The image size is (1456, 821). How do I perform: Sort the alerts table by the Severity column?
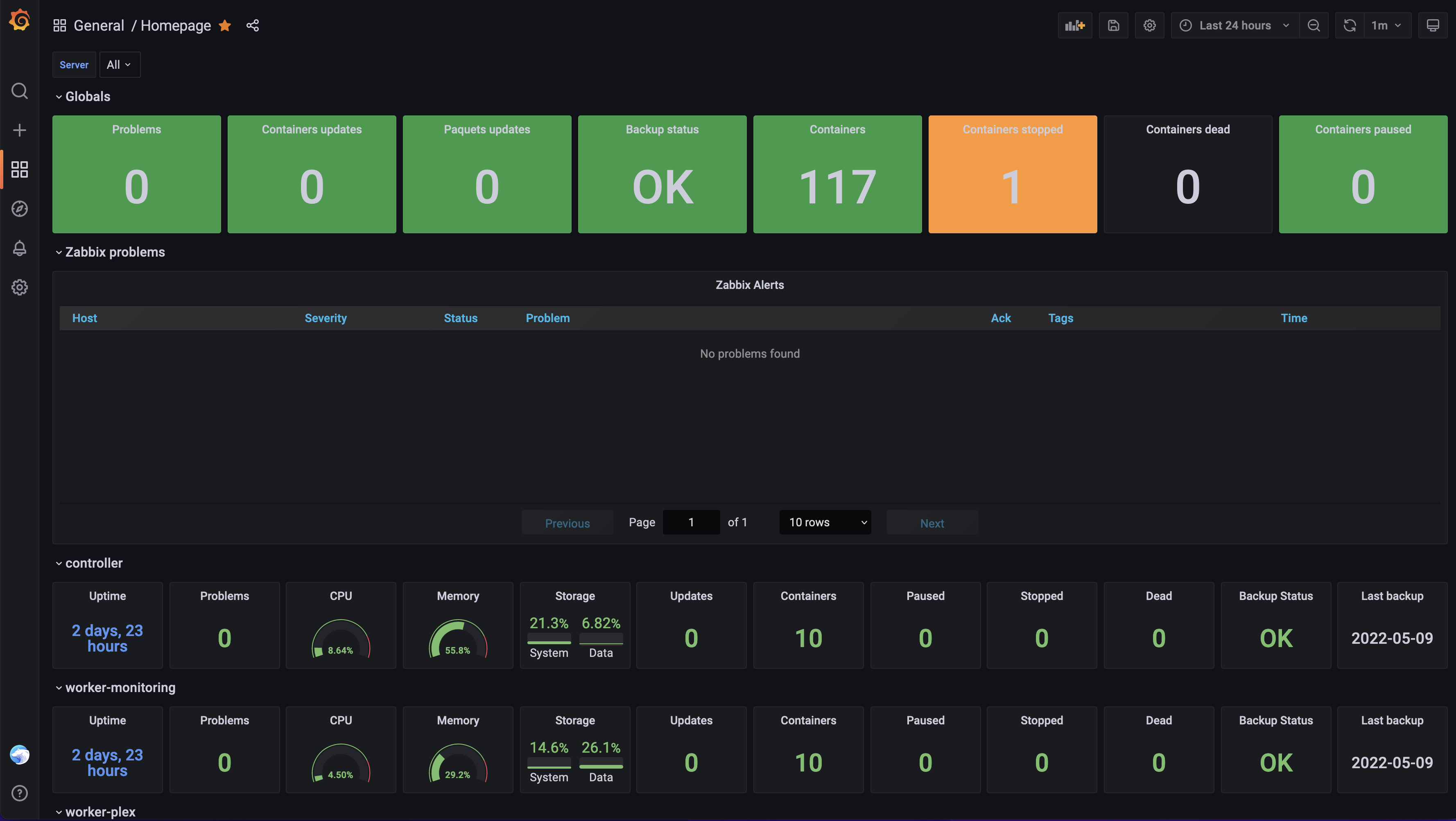pyautogui.click(x=326, y=318)
